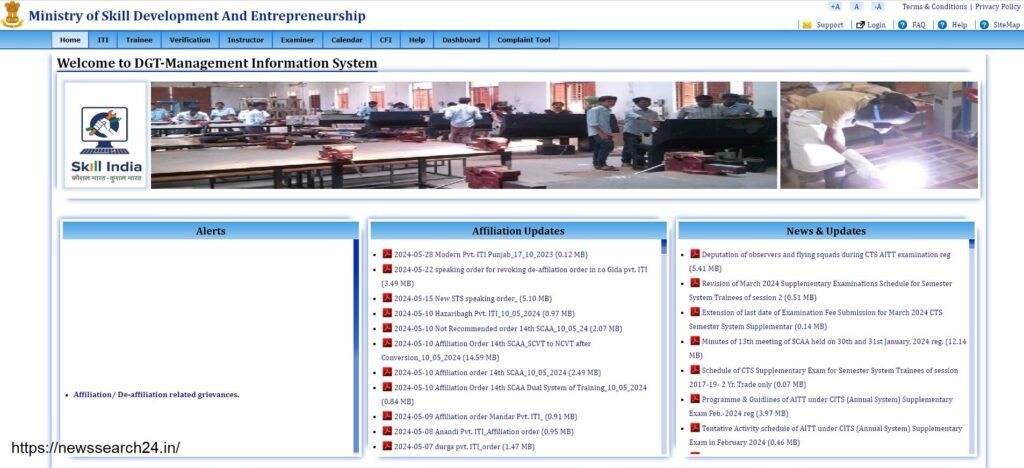Reset font size with A button
This screenshot has width=1024, height=468.
pyautogui.click(x=857, y=7)
